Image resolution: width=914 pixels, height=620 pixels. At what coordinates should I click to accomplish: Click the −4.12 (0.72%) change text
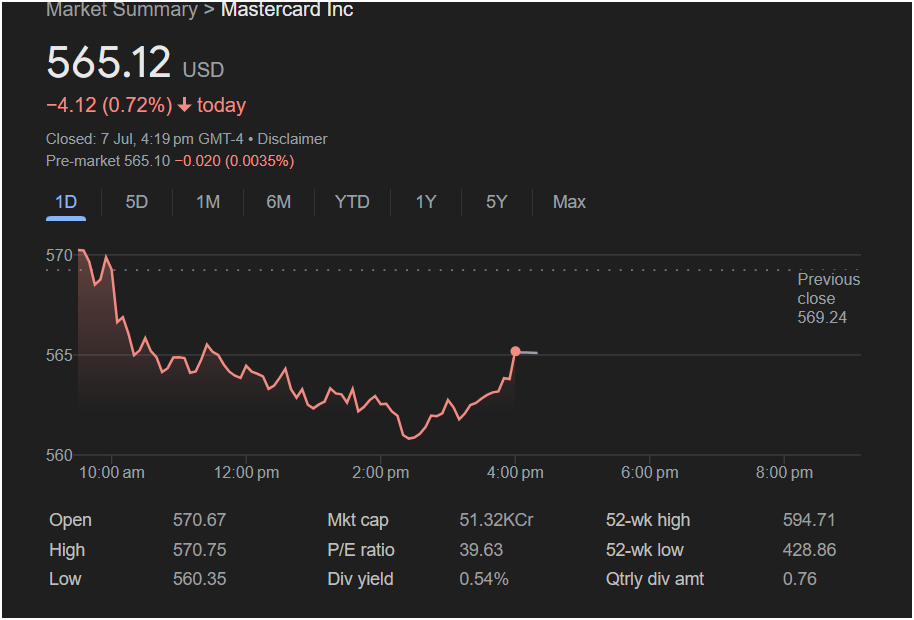(109, 105)
